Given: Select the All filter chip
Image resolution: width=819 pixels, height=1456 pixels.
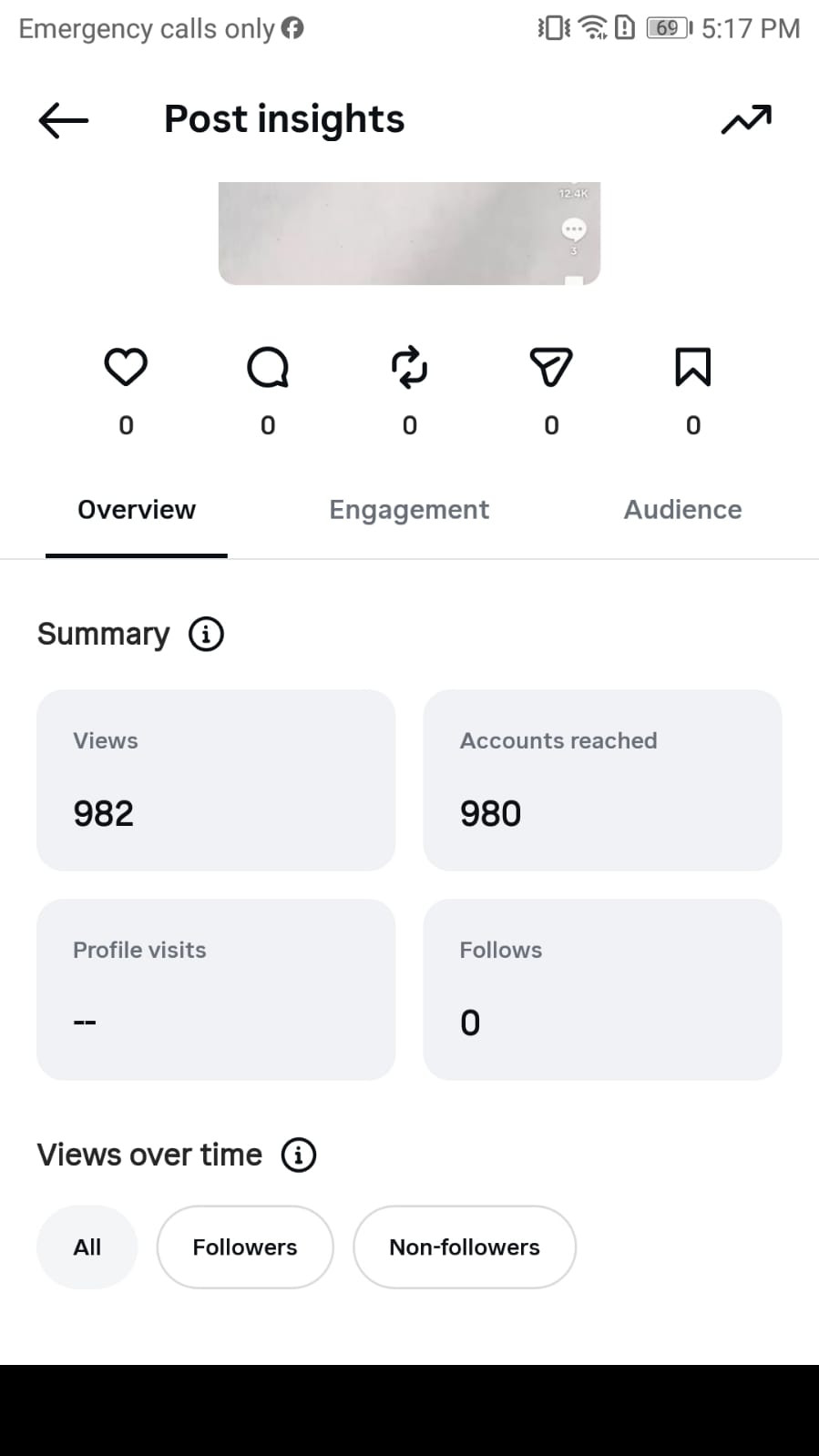Looking at the screenshot, I should point(87,1247).
